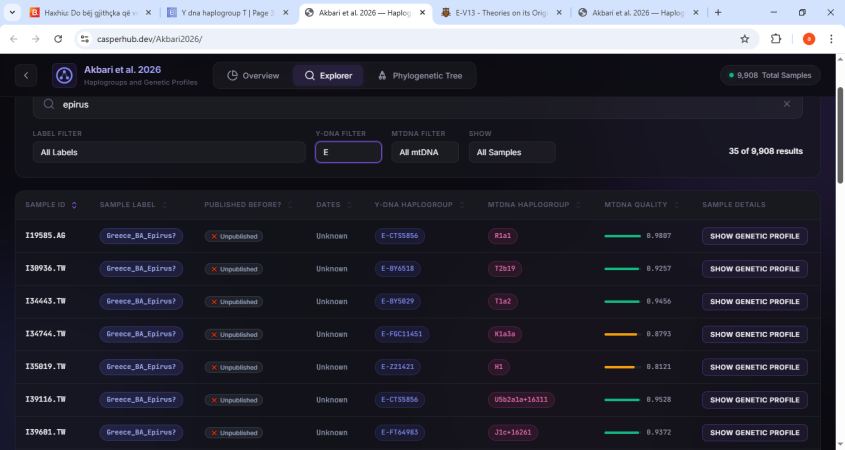Click Y-DNA tag E-BY5029
This screenshot has height=450, width=845.
398,302
